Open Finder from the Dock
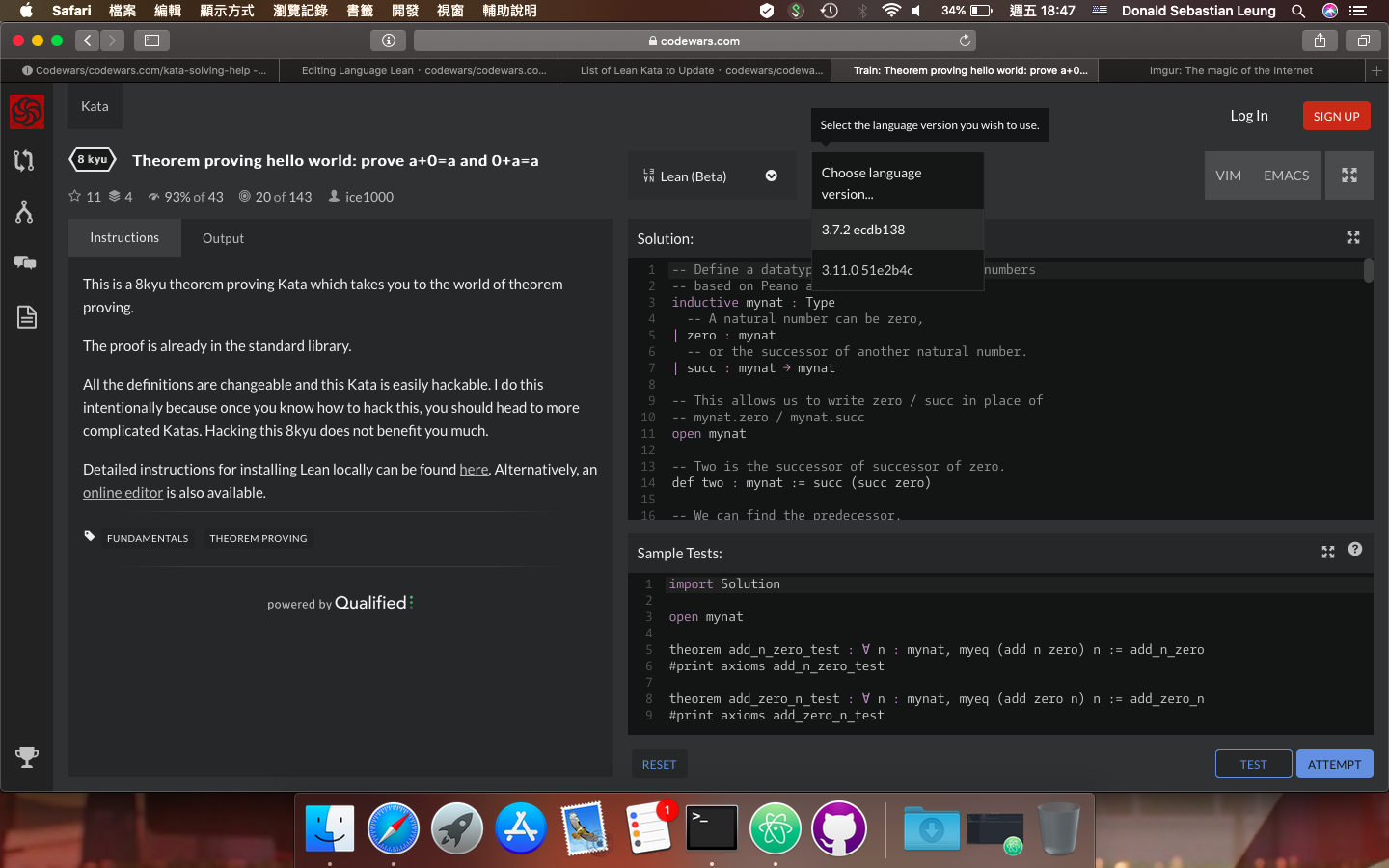The width and height of the screenshot is (1389, 868). pos(330,828)
